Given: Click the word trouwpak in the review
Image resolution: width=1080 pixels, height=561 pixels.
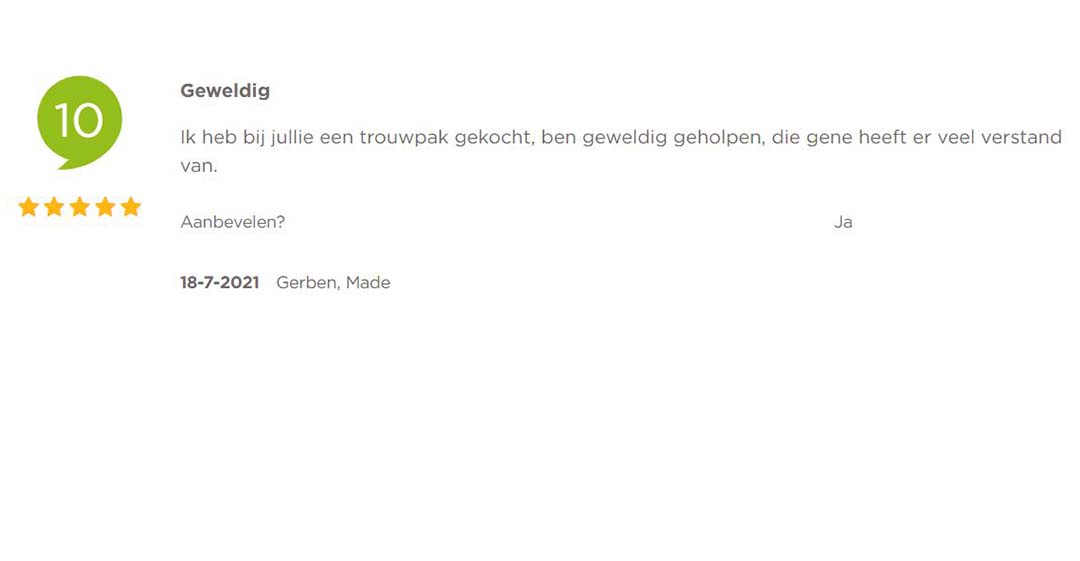Looking at the screenshot, I should [x=404, y=138].
